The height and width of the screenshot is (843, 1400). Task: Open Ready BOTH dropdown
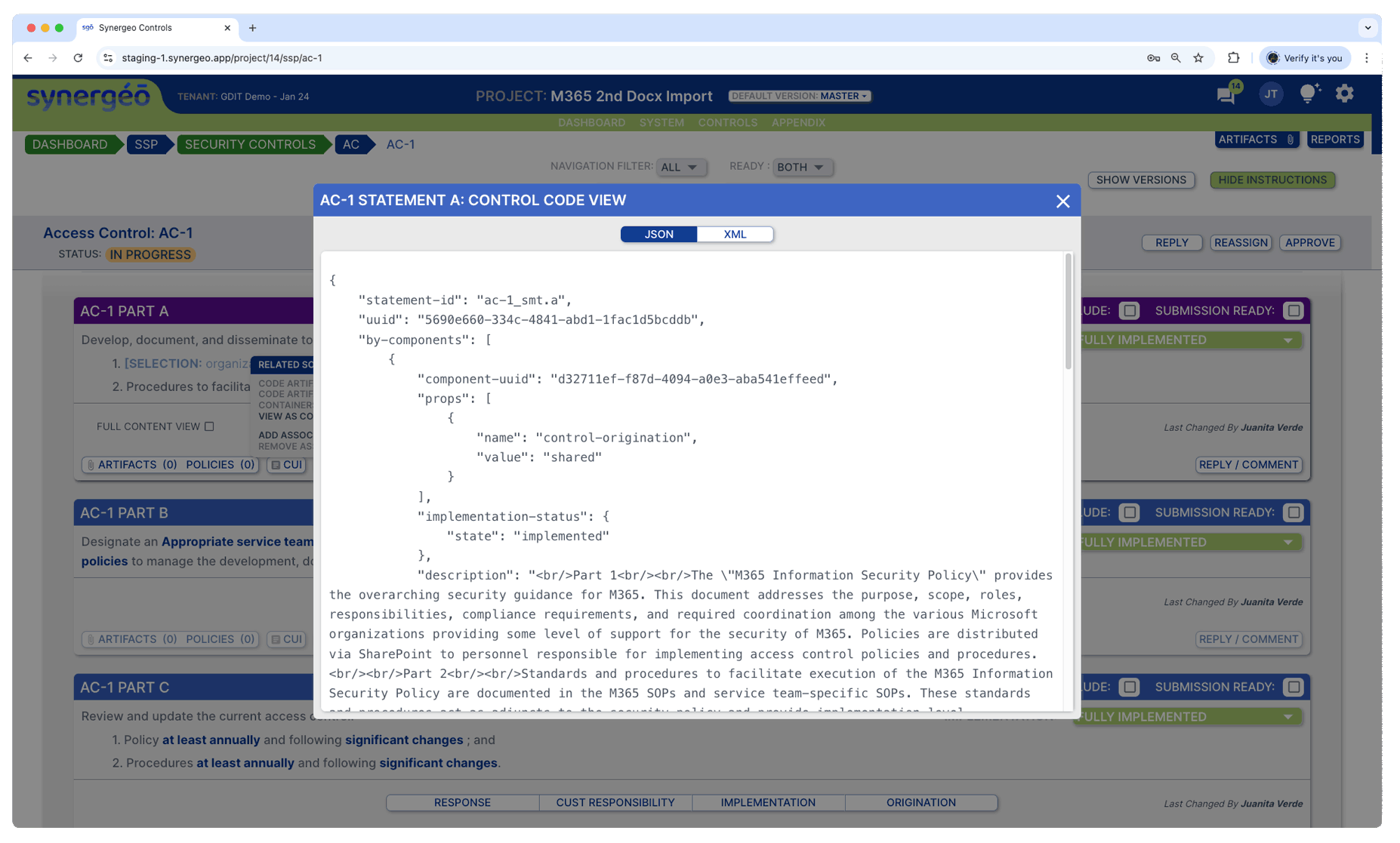[x=803, y=167]
